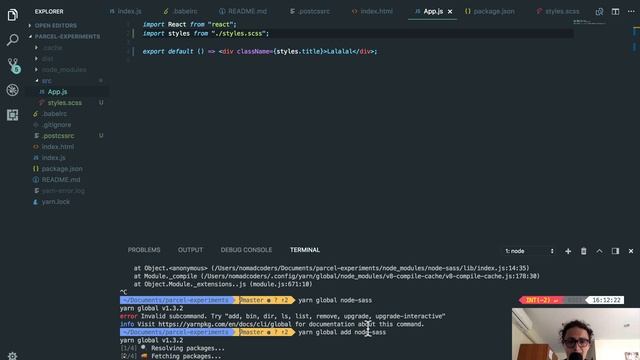Open index.html in the explorer tree
Image resolution: width=640 pixels, height=360 pixels.
tap(58, 147)
